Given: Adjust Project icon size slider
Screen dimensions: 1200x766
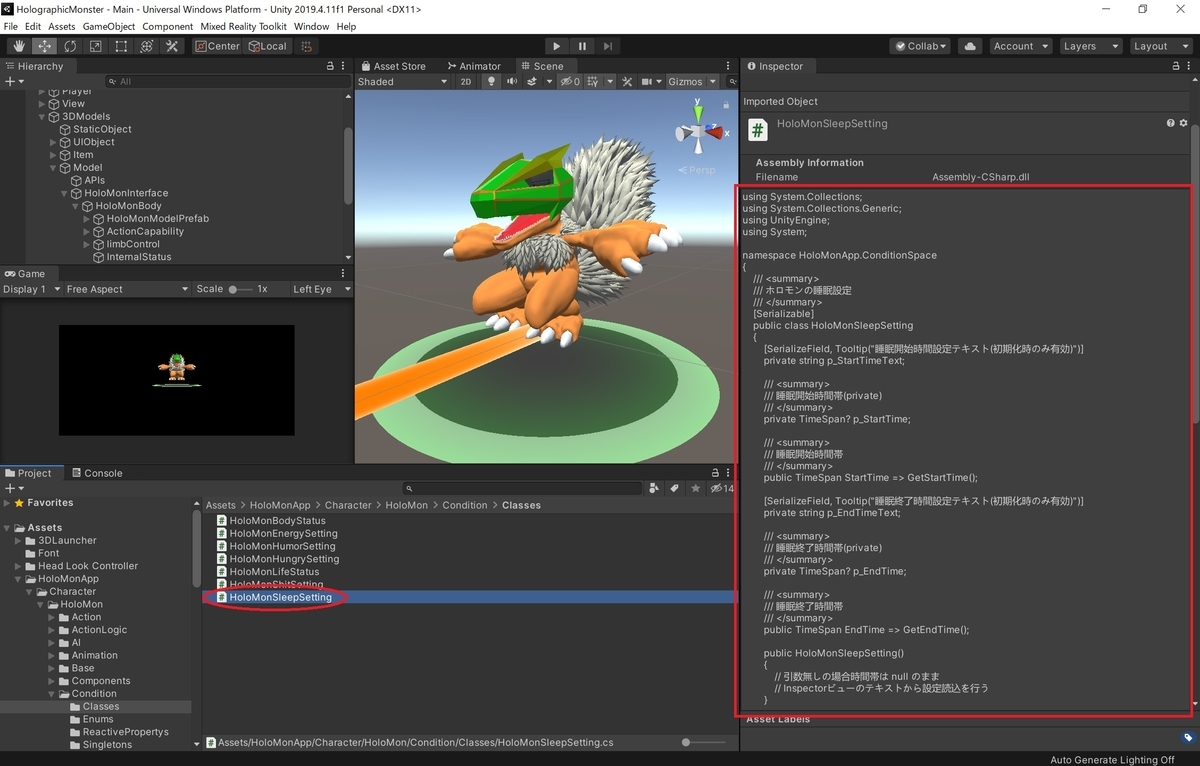Looking at the screenshot, I should (705, 743).
